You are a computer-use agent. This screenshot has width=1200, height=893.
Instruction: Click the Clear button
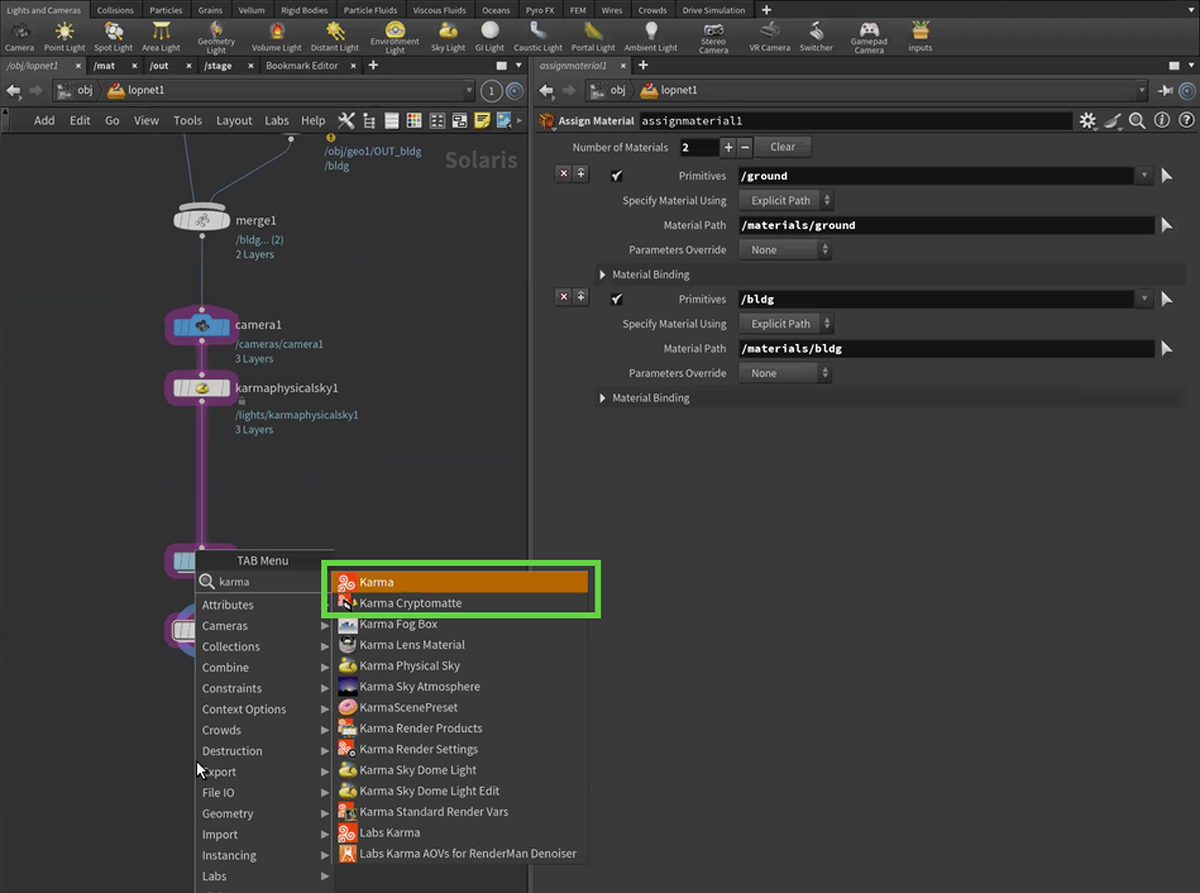(782, 147)
